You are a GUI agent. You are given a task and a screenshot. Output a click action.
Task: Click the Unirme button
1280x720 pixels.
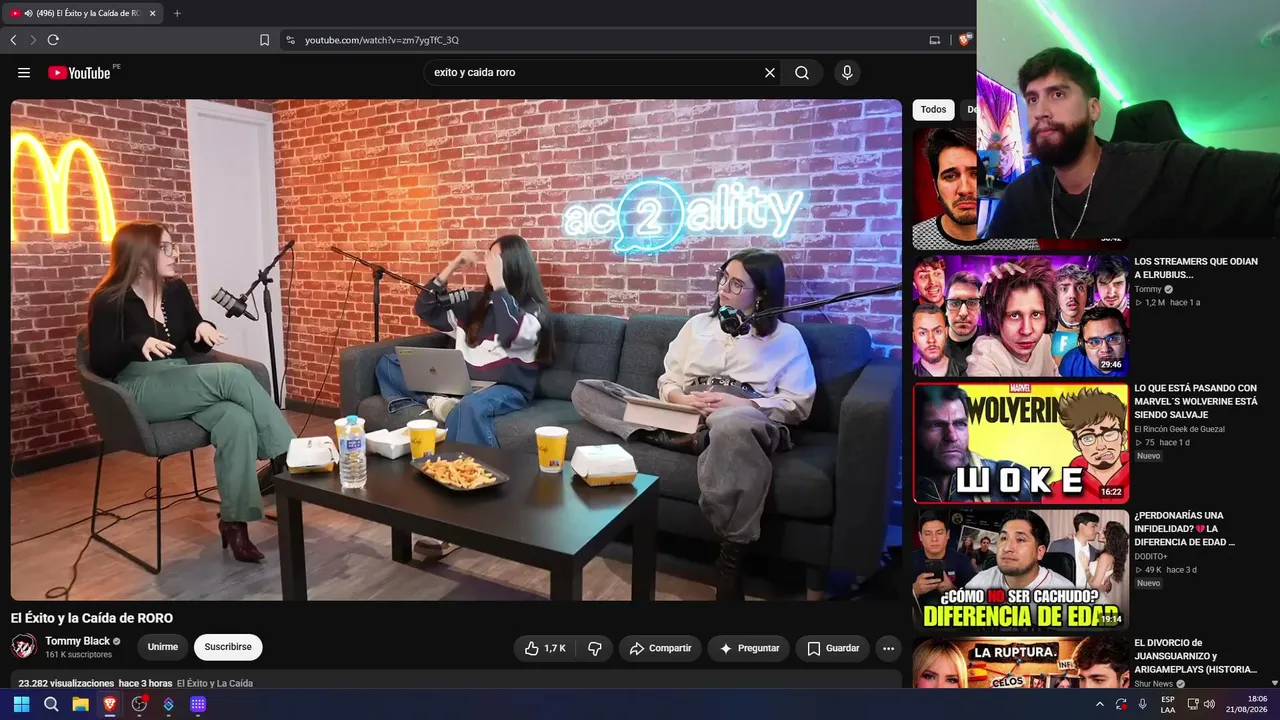163,647
